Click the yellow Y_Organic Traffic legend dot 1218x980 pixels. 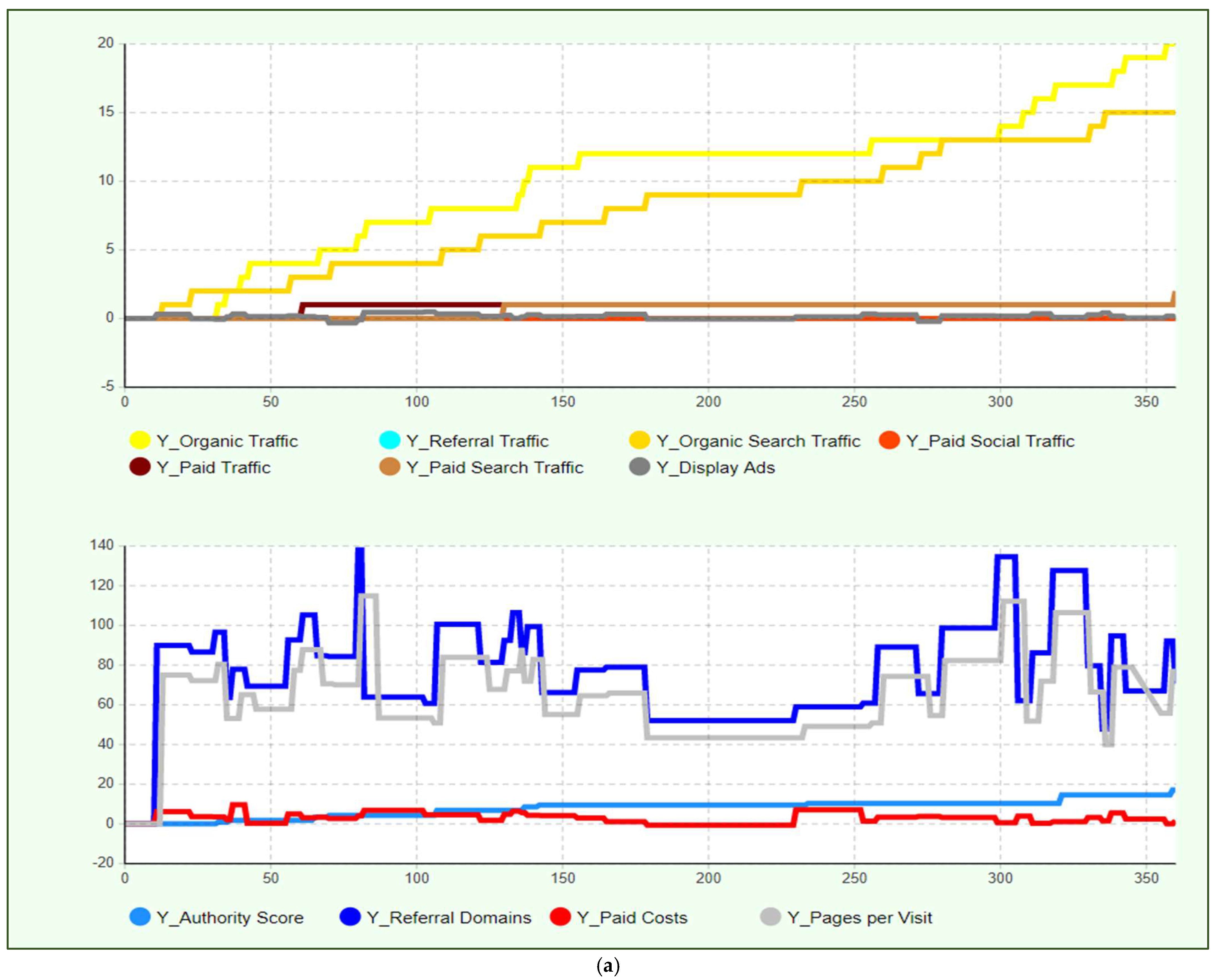[140, 440]
